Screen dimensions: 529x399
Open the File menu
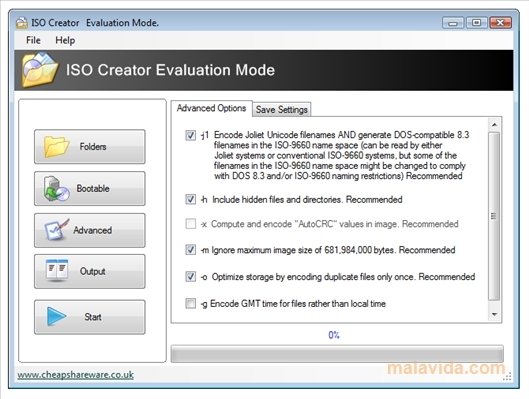tap(33, 40)
